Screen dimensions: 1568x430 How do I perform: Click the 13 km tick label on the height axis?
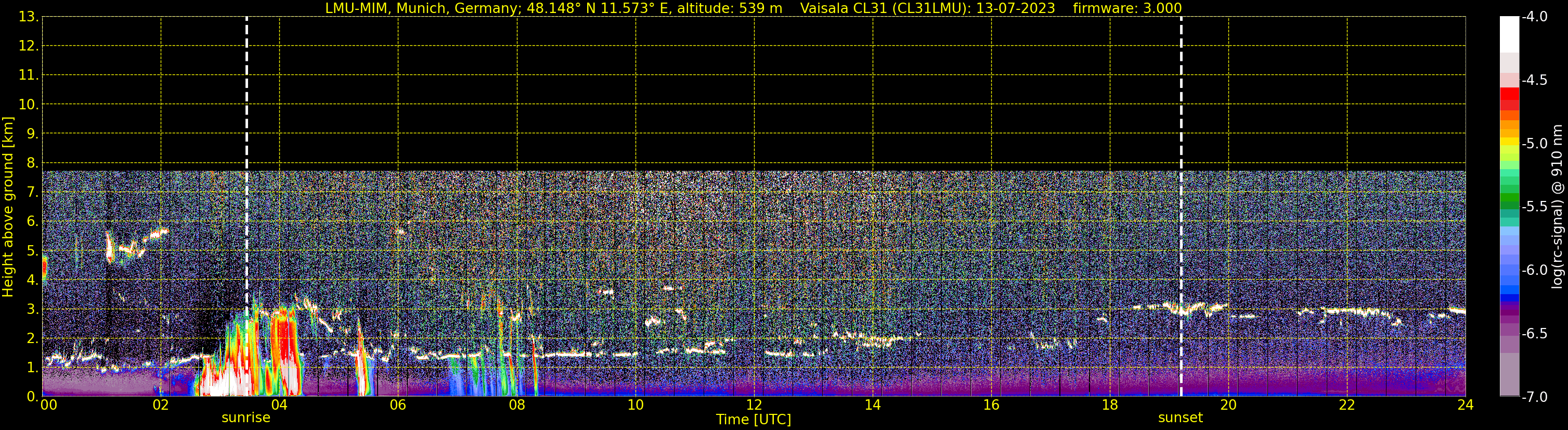[x=28, y=17]
